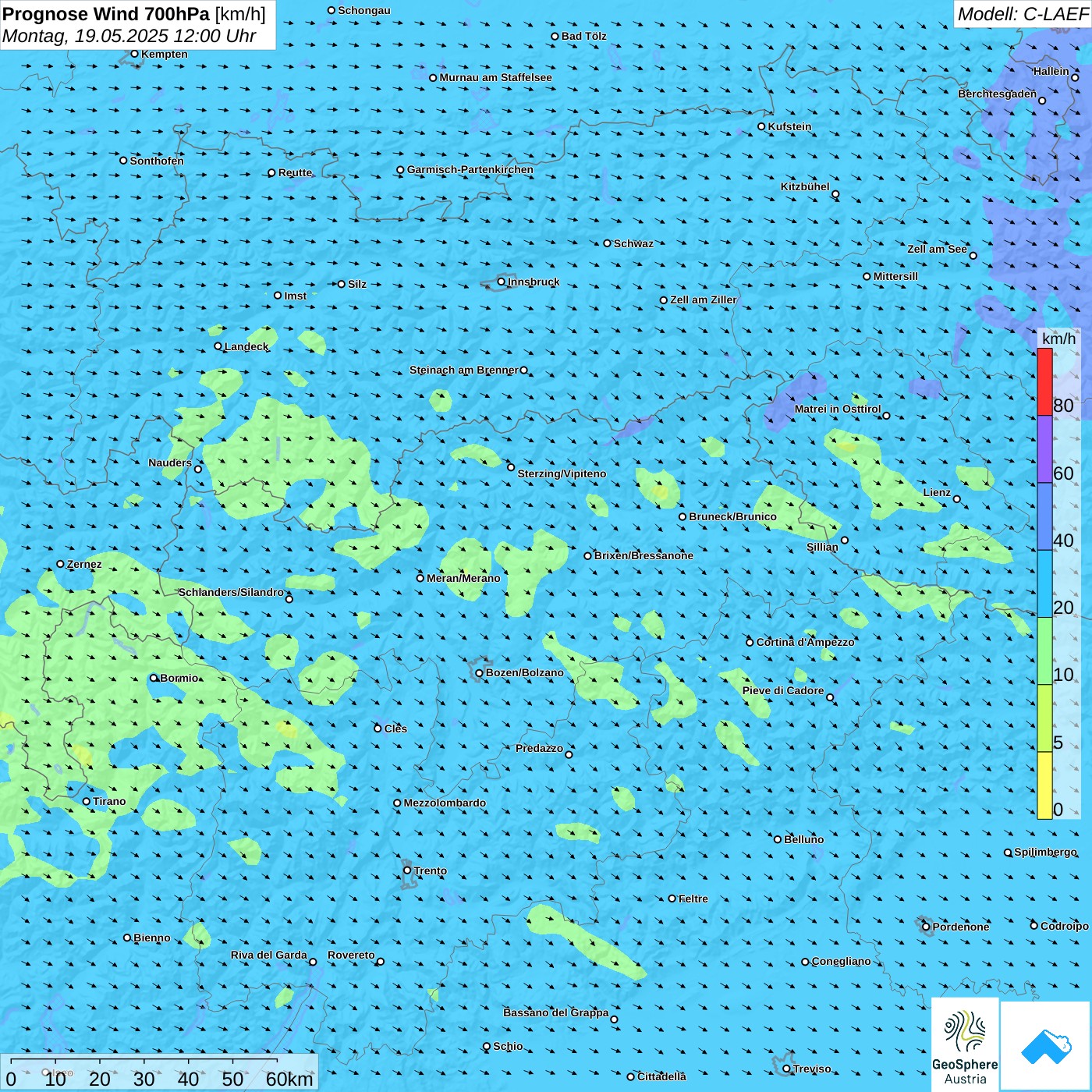
Task: Click the 'Brixen/Bressanone' label
Action: click(643, 555)
